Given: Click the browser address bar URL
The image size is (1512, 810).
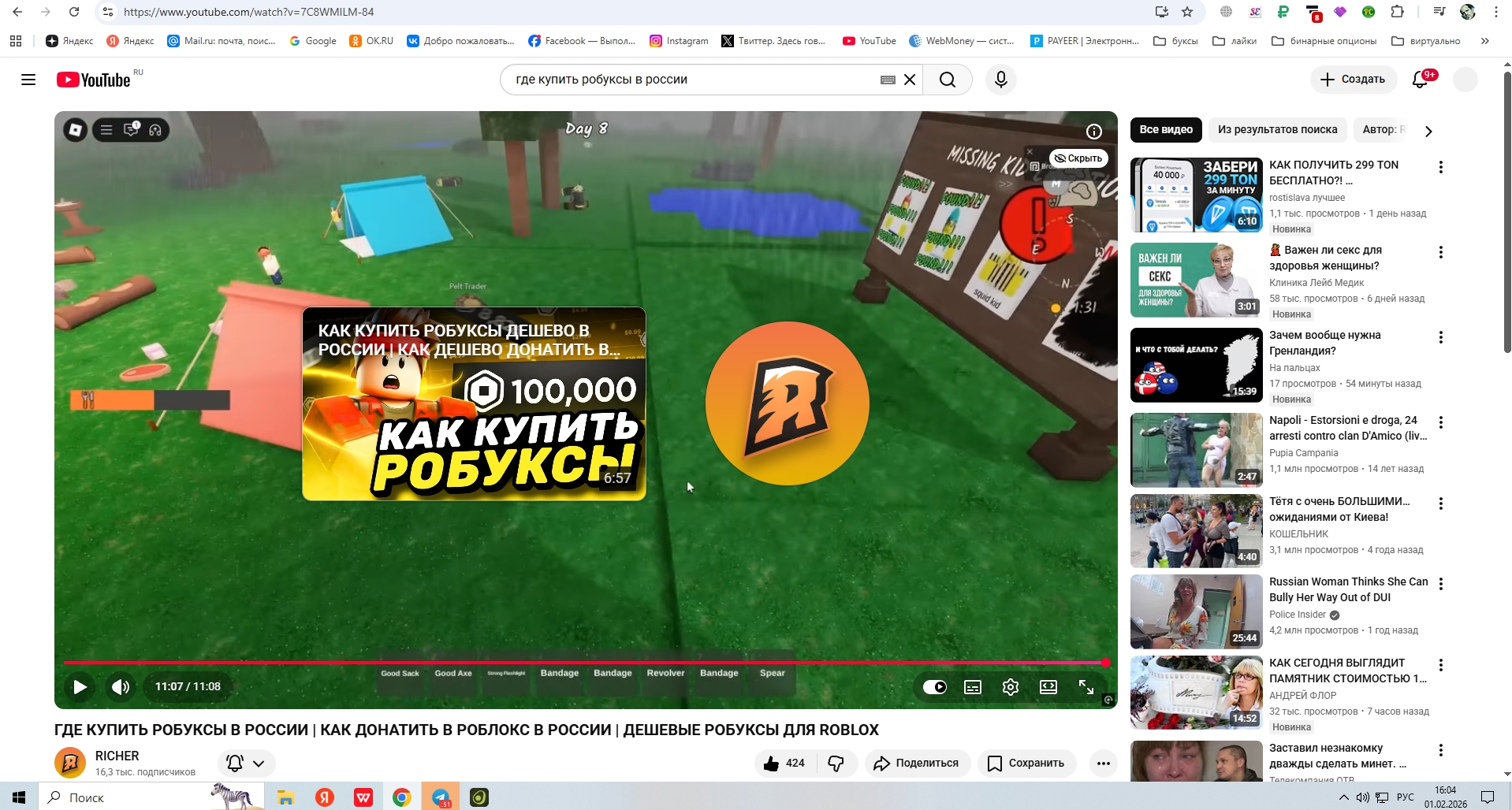Looking at the screenshot, I should [x=248, y=12].
